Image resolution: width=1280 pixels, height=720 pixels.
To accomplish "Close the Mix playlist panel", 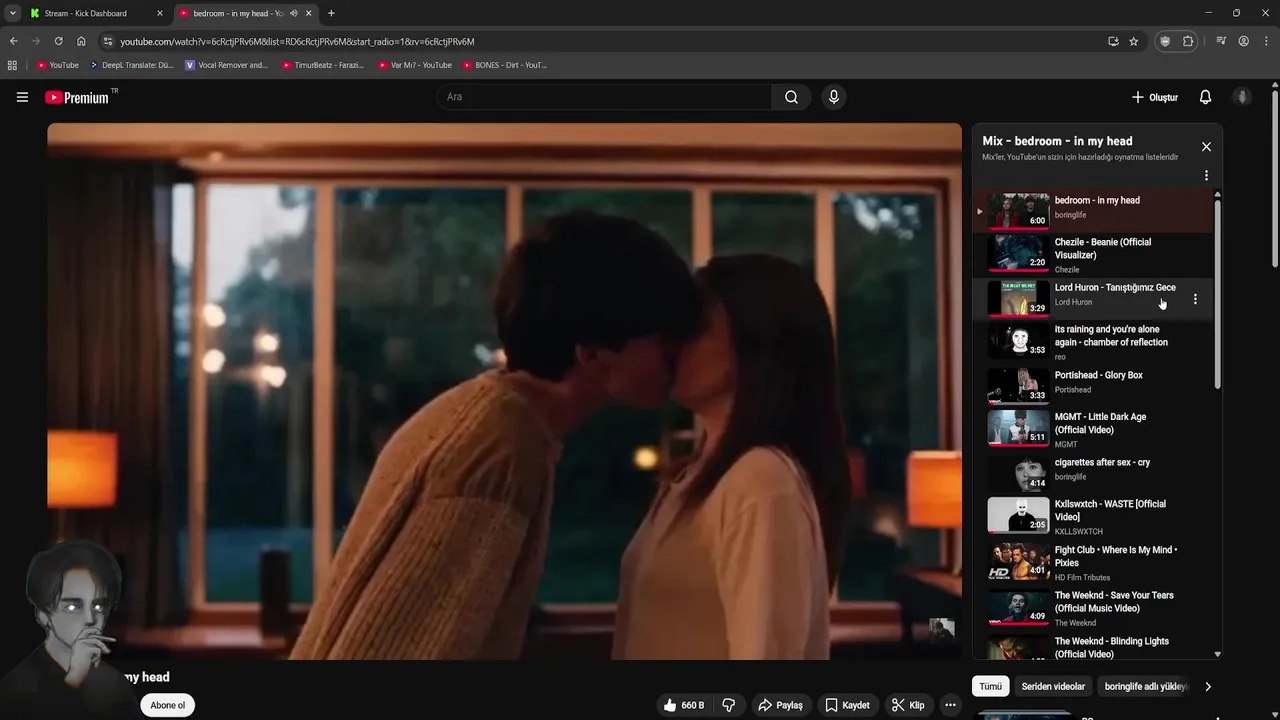I will [x=1206, y=147].
